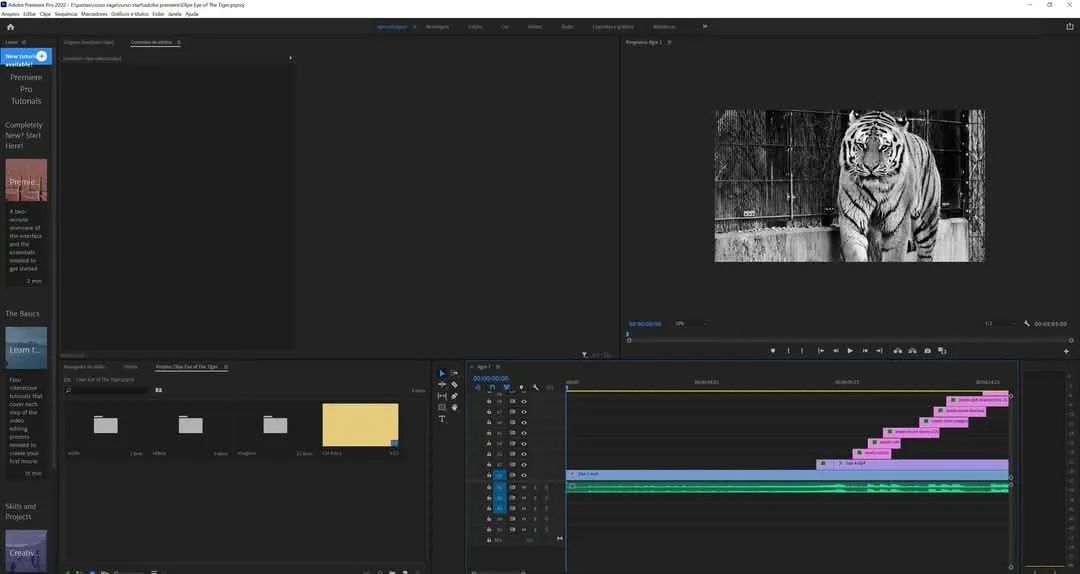This screenshot has height=574, width=1080.
Task: Open Editar menu
Action: 30,14
